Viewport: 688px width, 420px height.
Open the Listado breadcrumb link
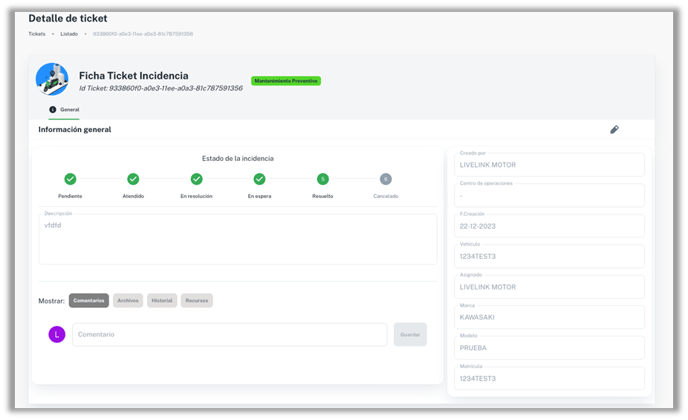coord(69,34)
